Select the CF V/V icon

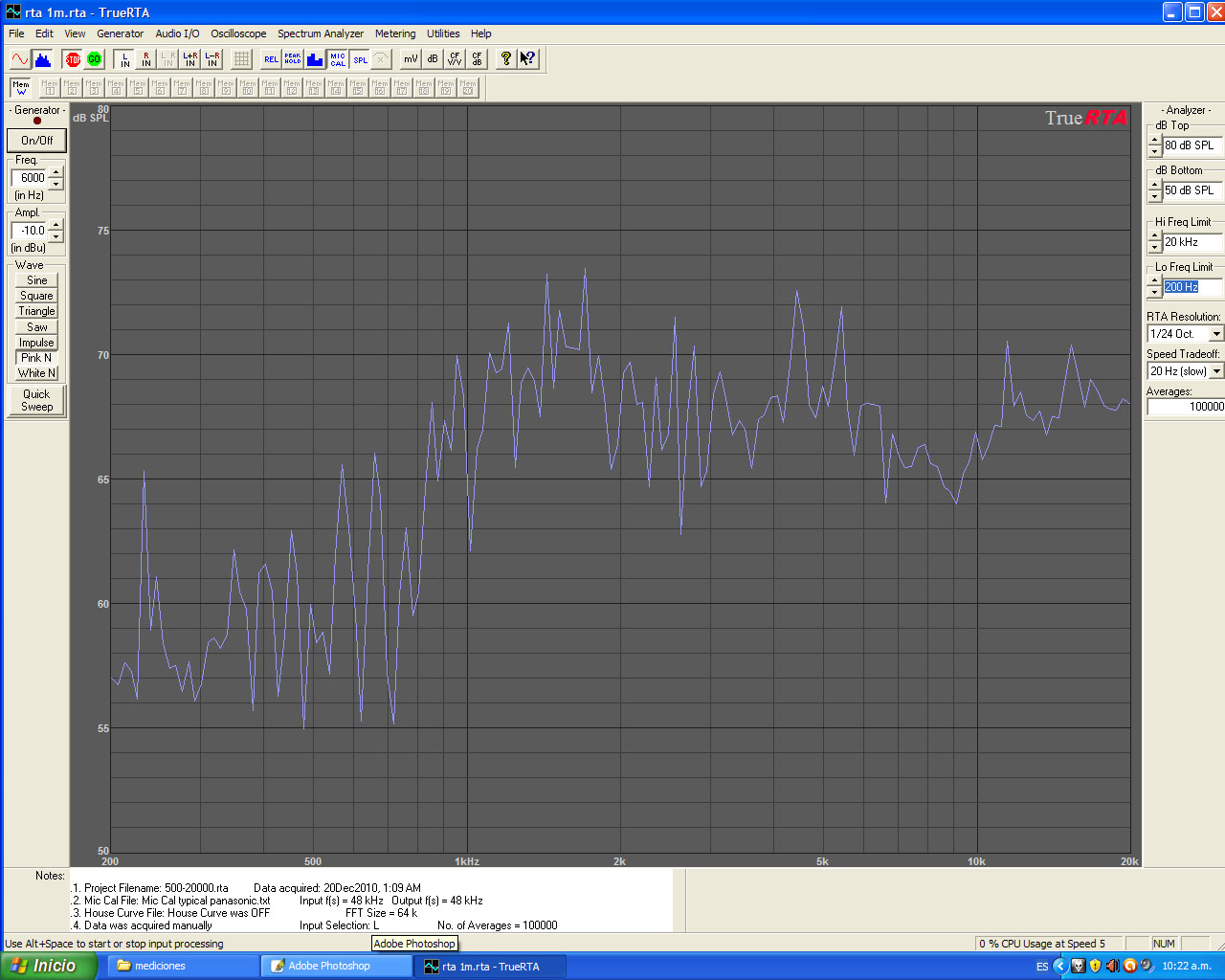tap(455, 59)
